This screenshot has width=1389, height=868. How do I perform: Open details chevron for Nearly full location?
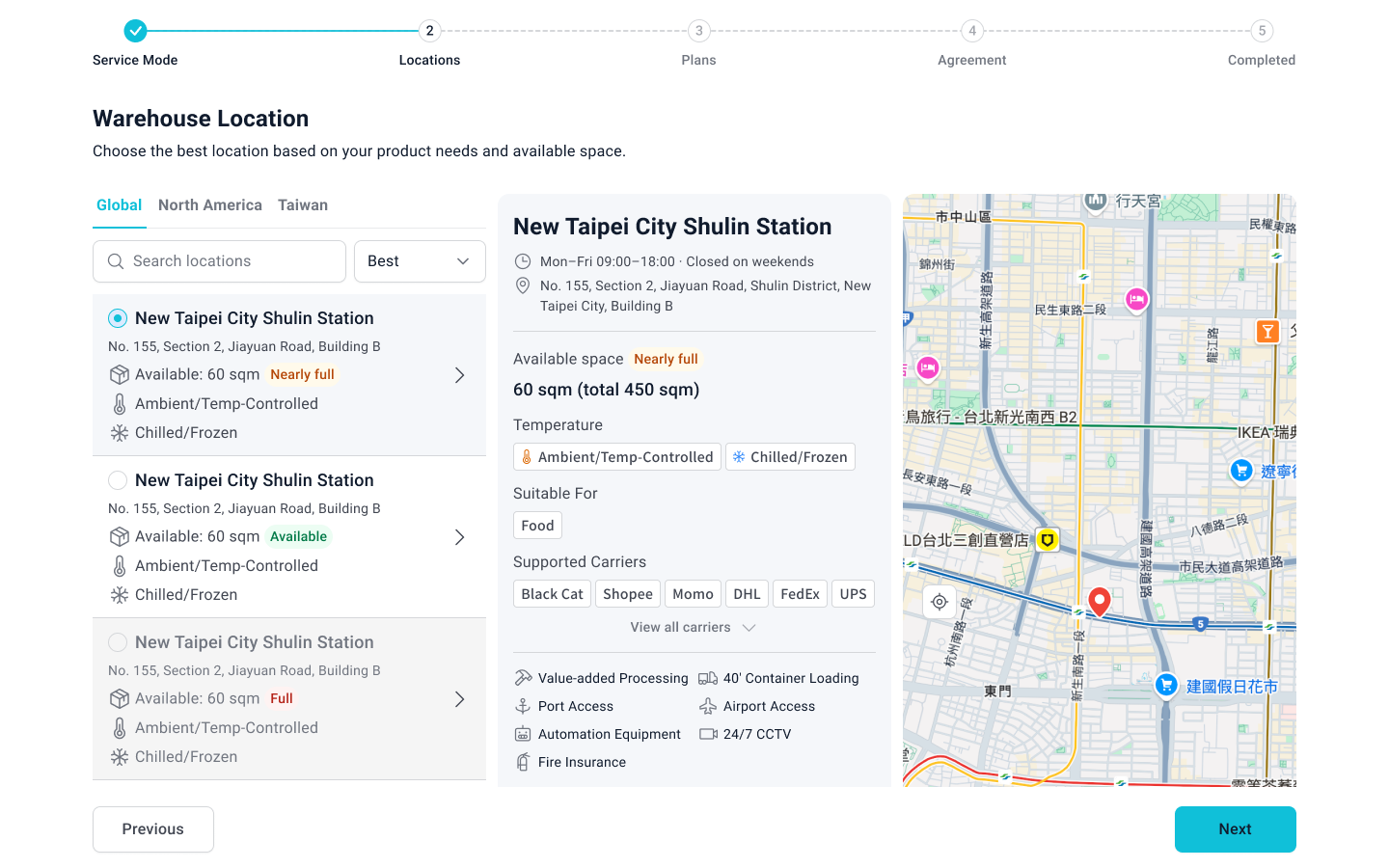click(460, 375)
